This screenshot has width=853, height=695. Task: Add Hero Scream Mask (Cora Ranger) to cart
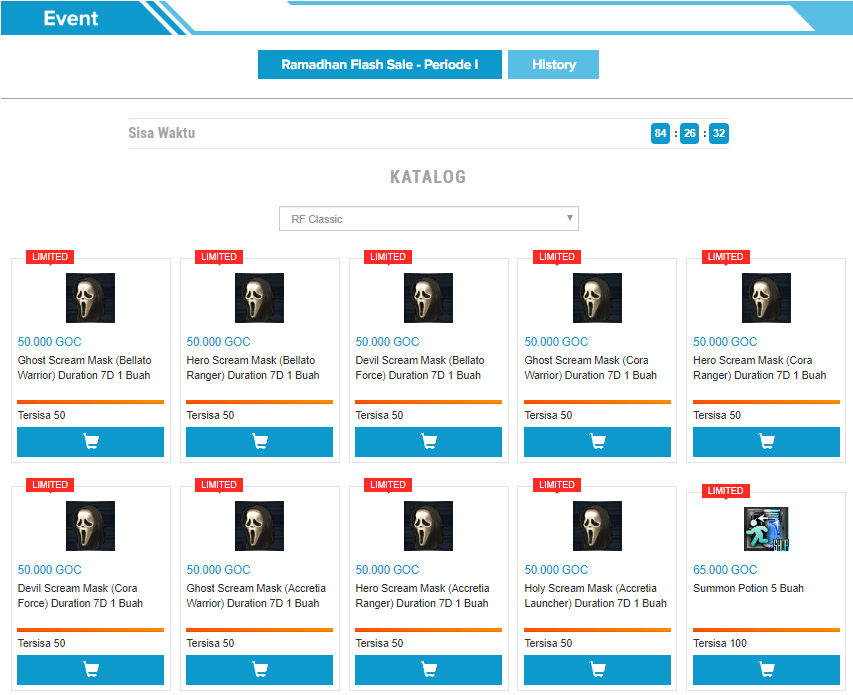pos(766,442)
